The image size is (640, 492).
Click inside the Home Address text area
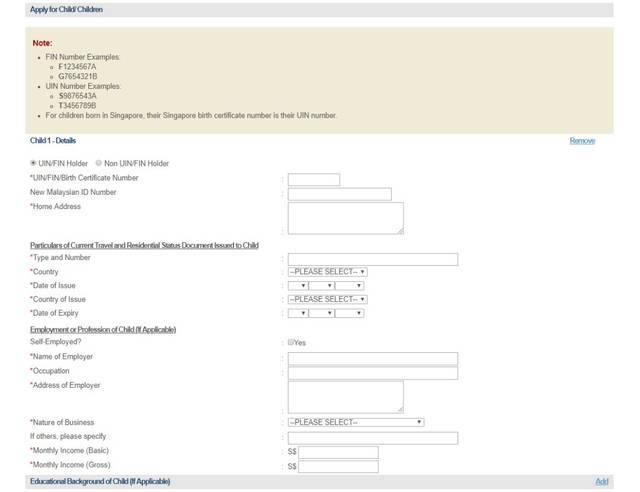pyautogui.click(x=345, y=218)
